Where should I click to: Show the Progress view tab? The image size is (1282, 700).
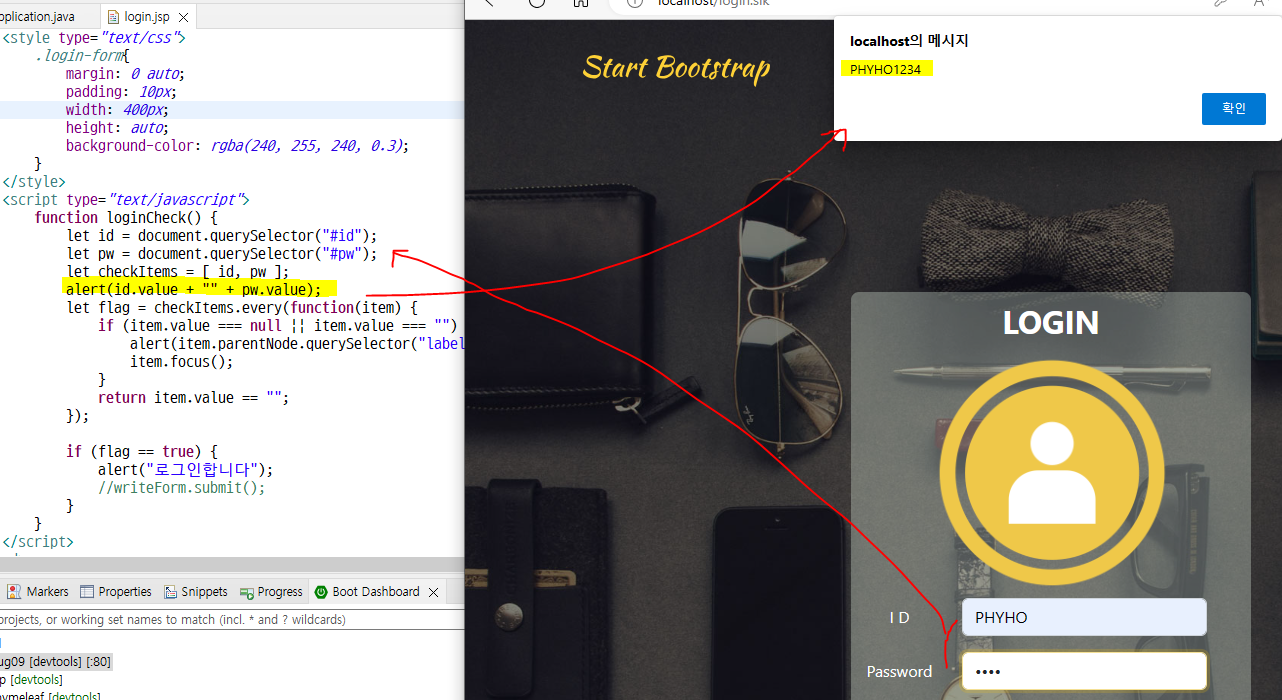[x=271, y=592]
